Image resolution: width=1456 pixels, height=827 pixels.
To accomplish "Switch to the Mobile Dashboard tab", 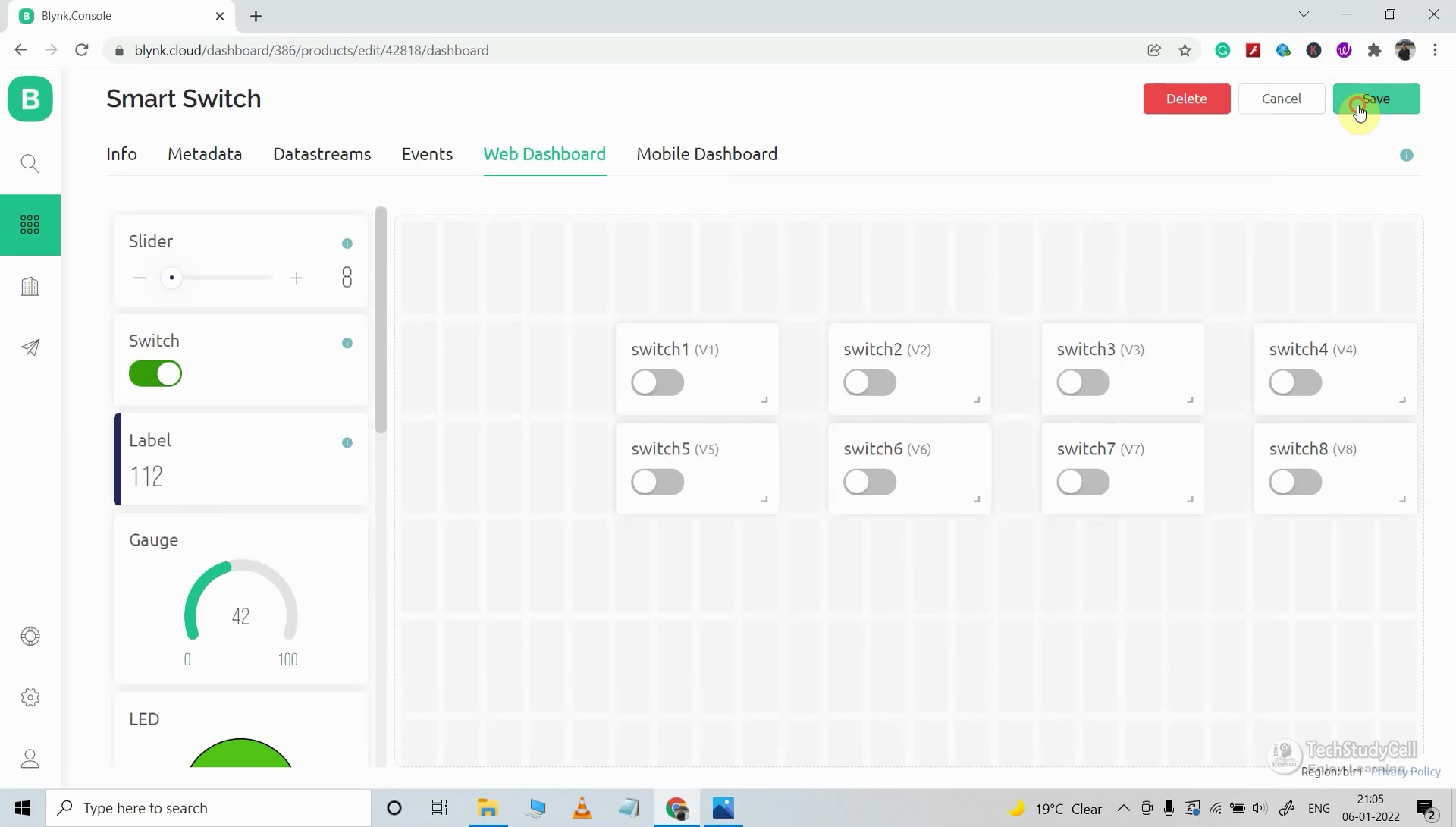I will click(x=707, y=154).
